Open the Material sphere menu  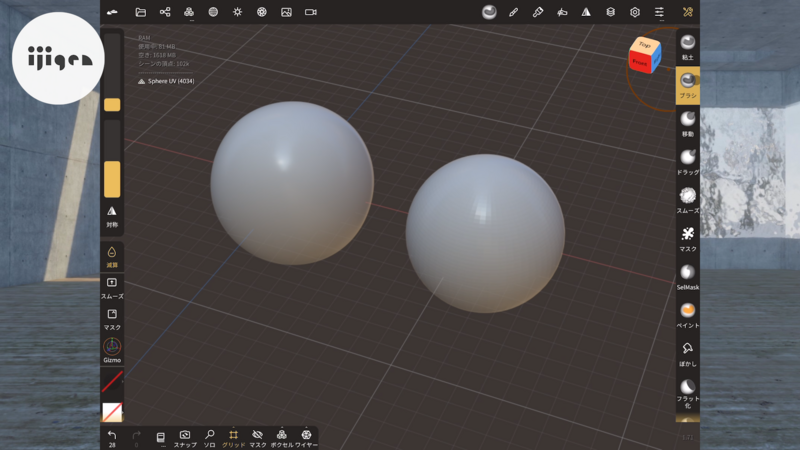(213, 12)
